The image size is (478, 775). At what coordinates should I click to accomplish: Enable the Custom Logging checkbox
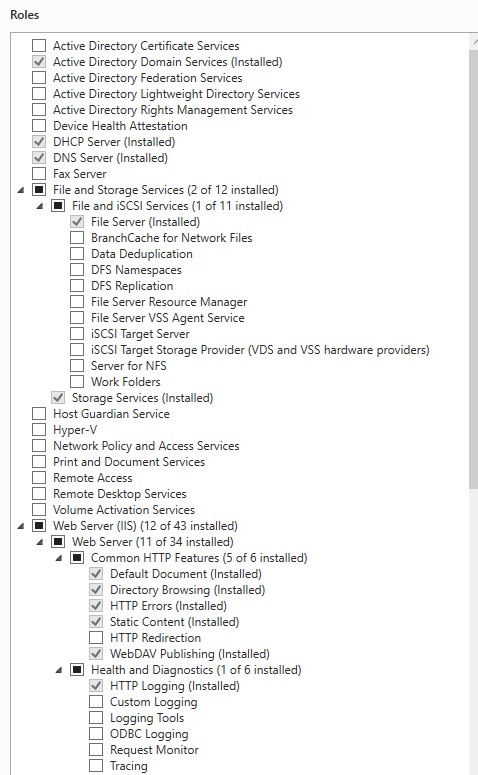[x=96, y=702]
